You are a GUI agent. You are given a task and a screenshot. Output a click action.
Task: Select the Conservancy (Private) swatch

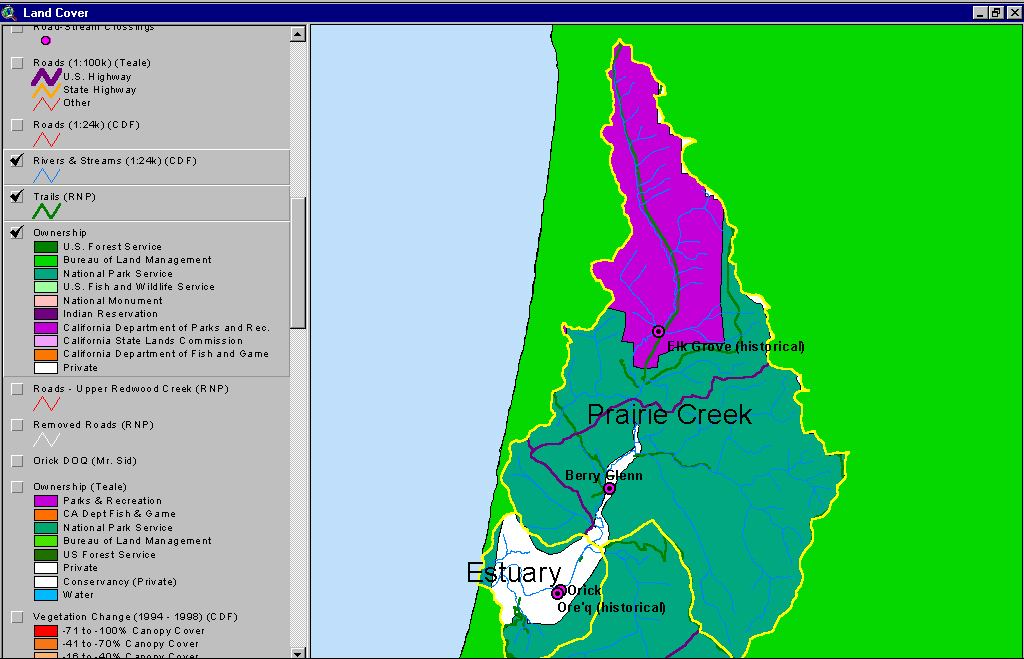[46, 582]
